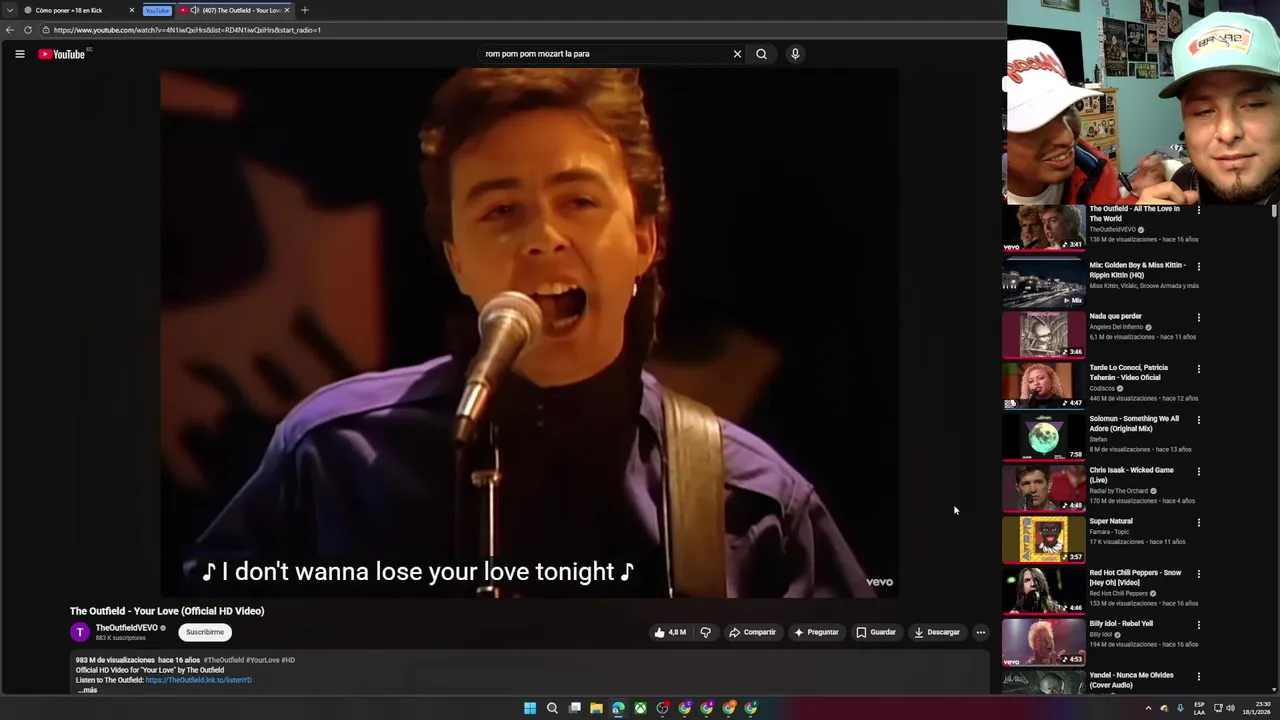Play Solomun Something We All Adore
Viewport: 1280px width, 720px height.
click(x=1044, y=437)
